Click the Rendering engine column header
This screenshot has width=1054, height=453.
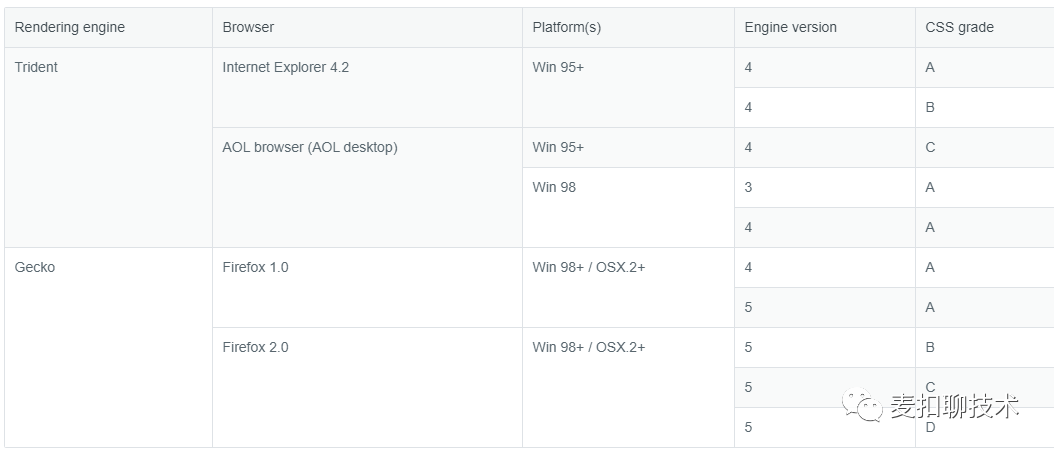point(108,28)
